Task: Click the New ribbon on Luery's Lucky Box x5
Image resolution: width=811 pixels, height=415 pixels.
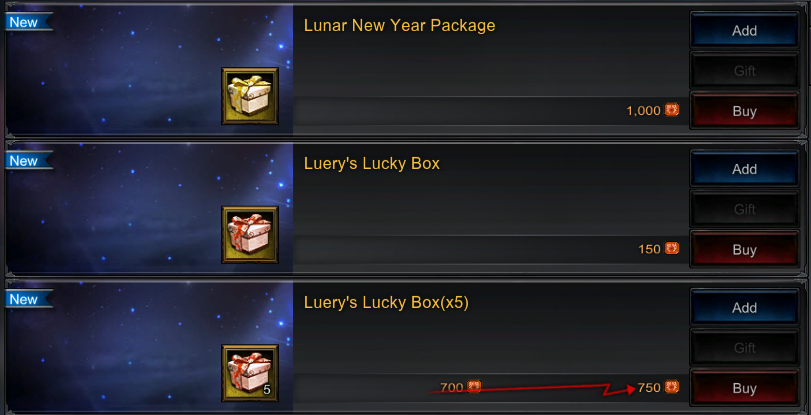Action: pyautogui.click(x=28, y=299)
